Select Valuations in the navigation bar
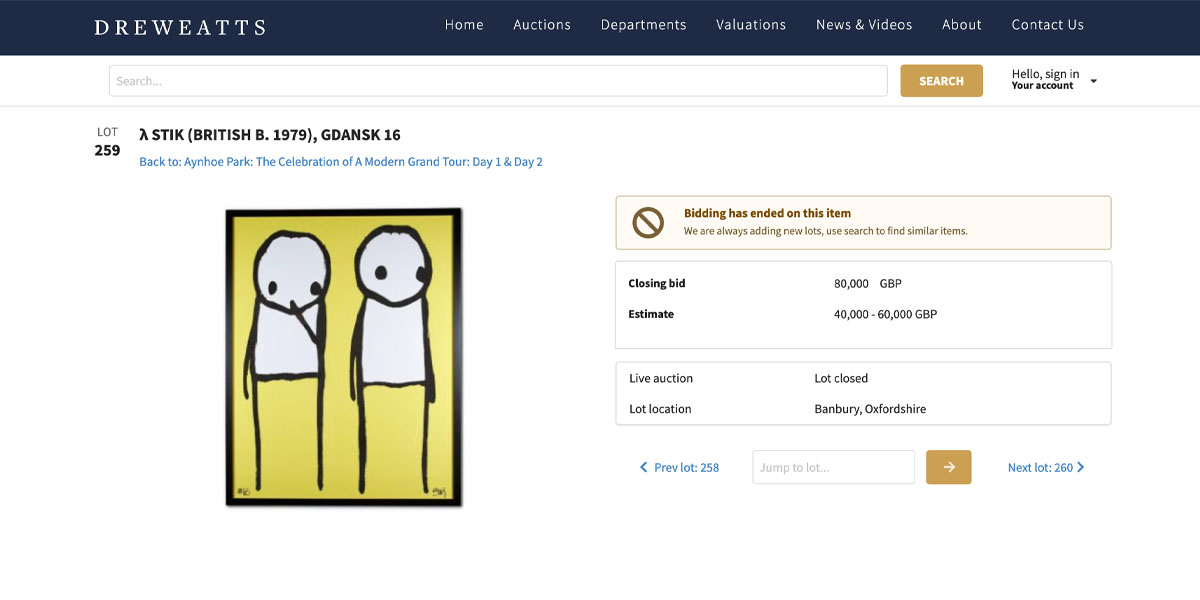 (751, 25)
